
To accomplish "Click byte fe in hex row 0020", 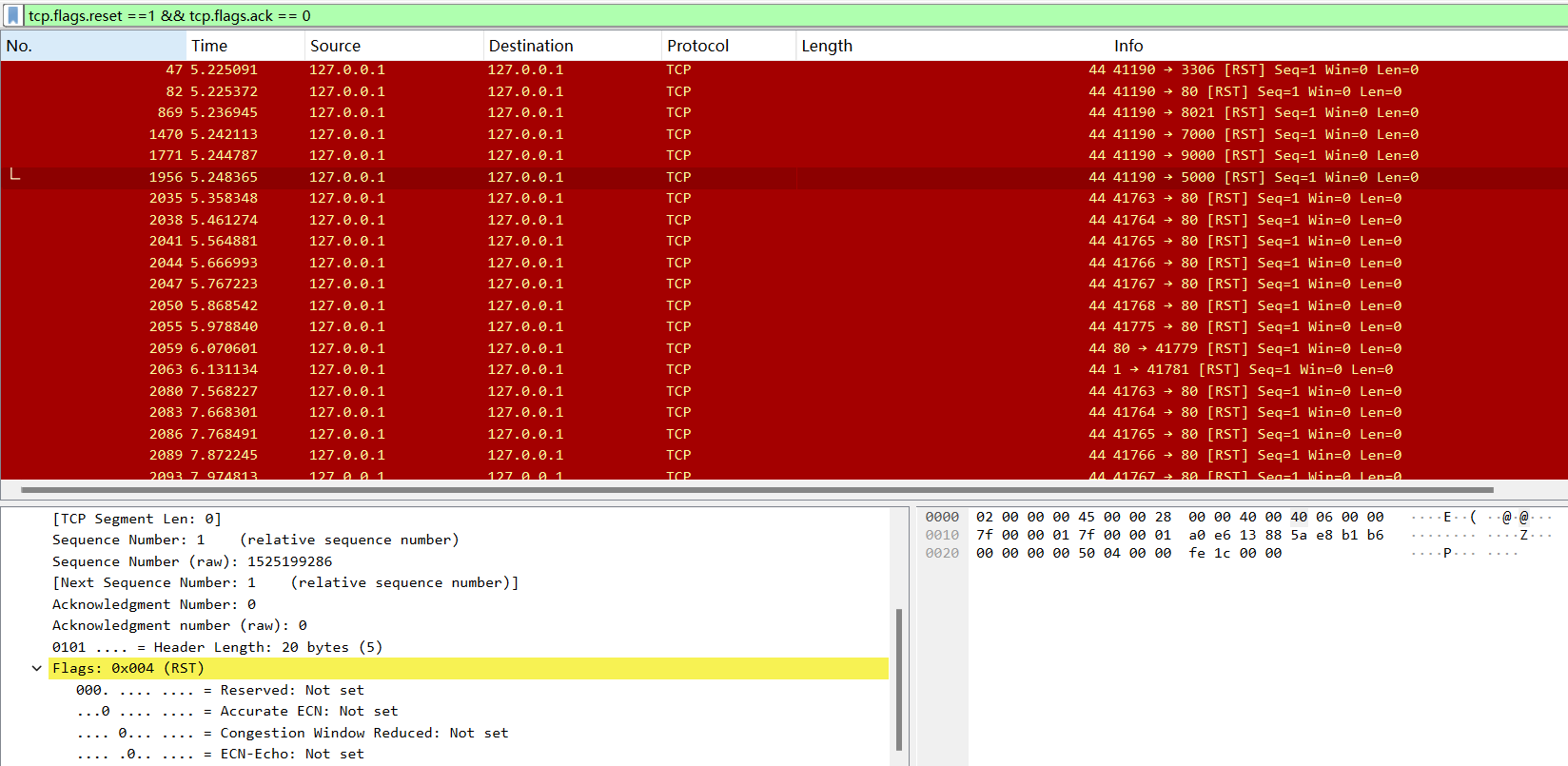I will click(x=1197, y=553).
